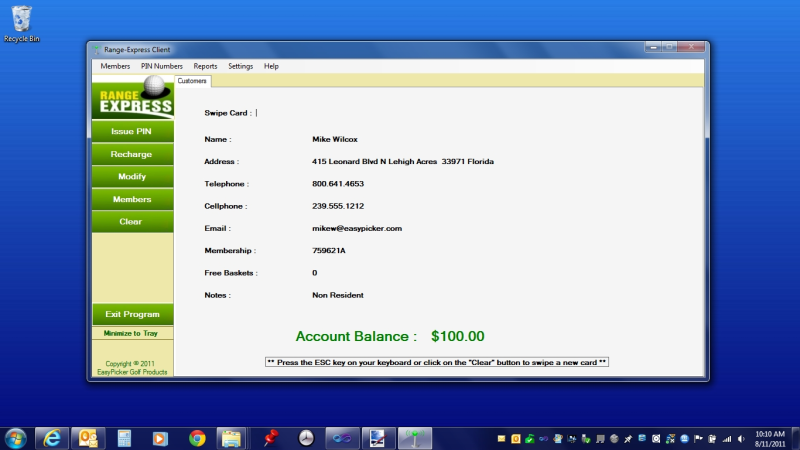The width and height of the screenshot is (800, 450).
Task: Click the red pushpin taskbar icon
Action: click(x=269, y=438)
